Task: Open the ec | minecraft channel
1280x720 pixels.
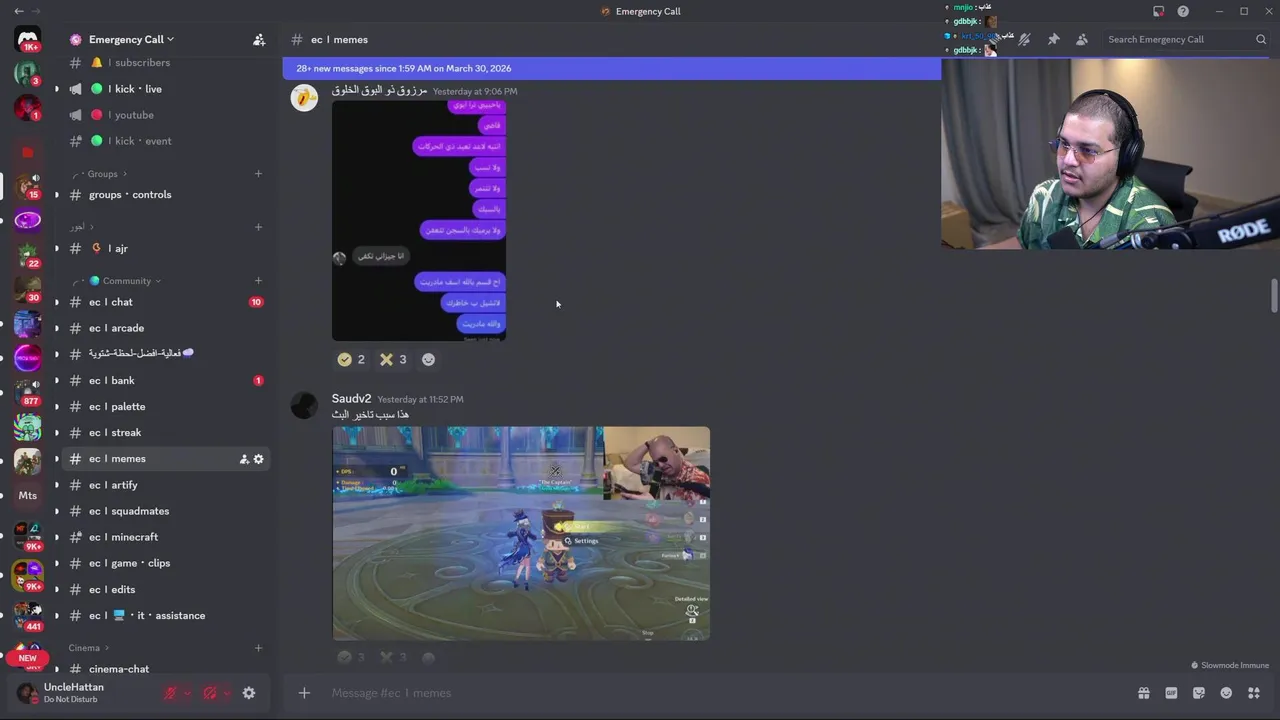Action: pos(167,537)
